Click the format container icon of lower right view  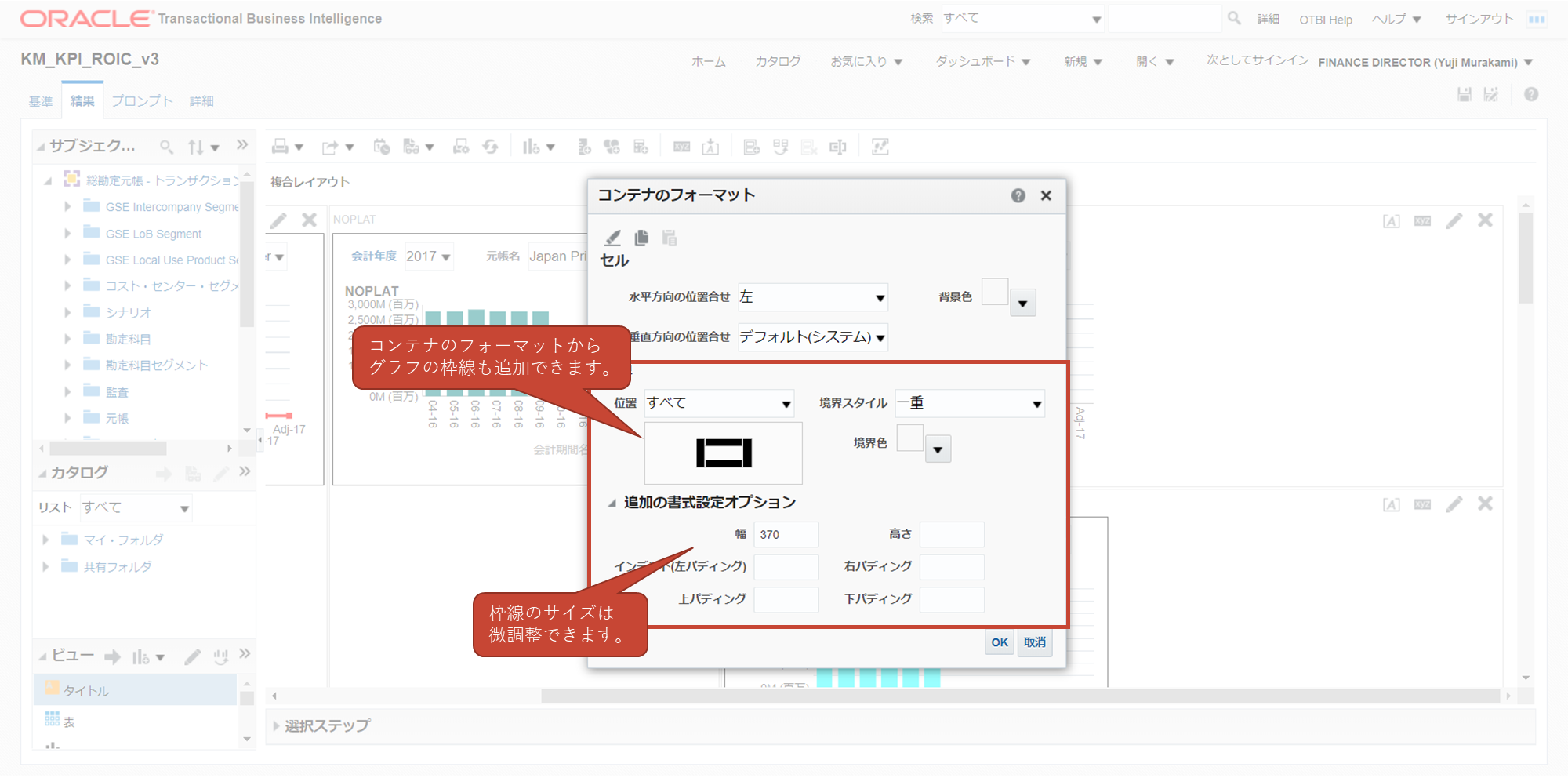pyautogui.click(x=1392, y=504)
